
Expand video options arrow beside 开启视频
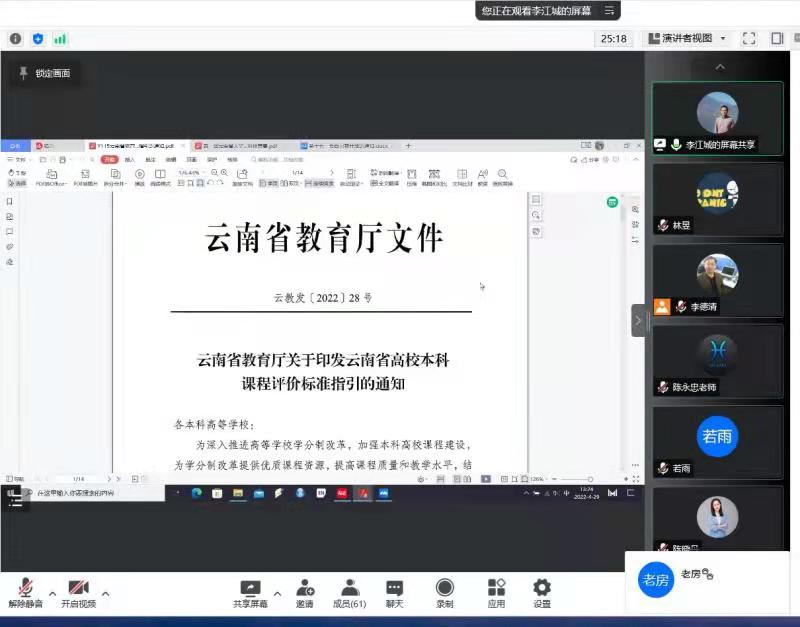point(106,591)
